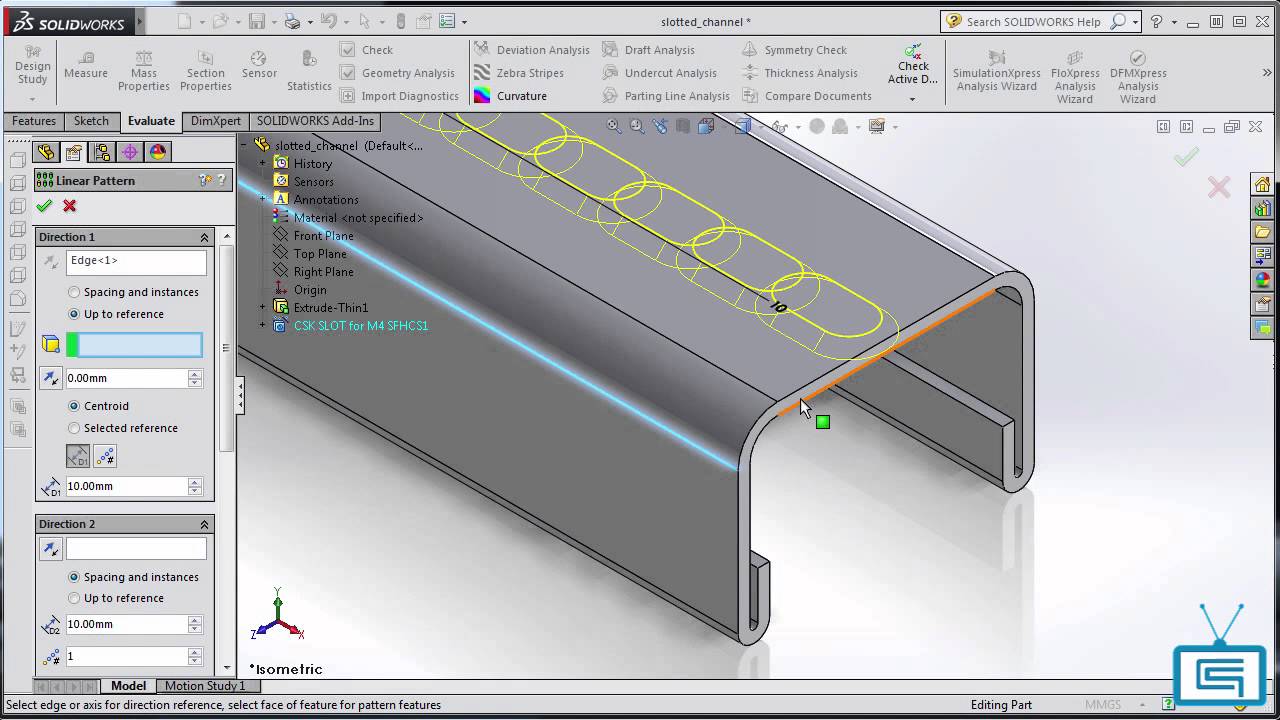Switch to the DimXpert tab
Image resolution: width=1280 pixels, height=720 pixels.
coord(216,121)
